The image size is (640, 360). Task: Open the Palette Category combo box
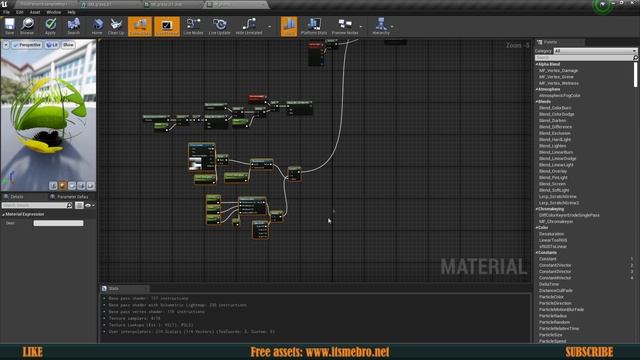pos(595,51)
